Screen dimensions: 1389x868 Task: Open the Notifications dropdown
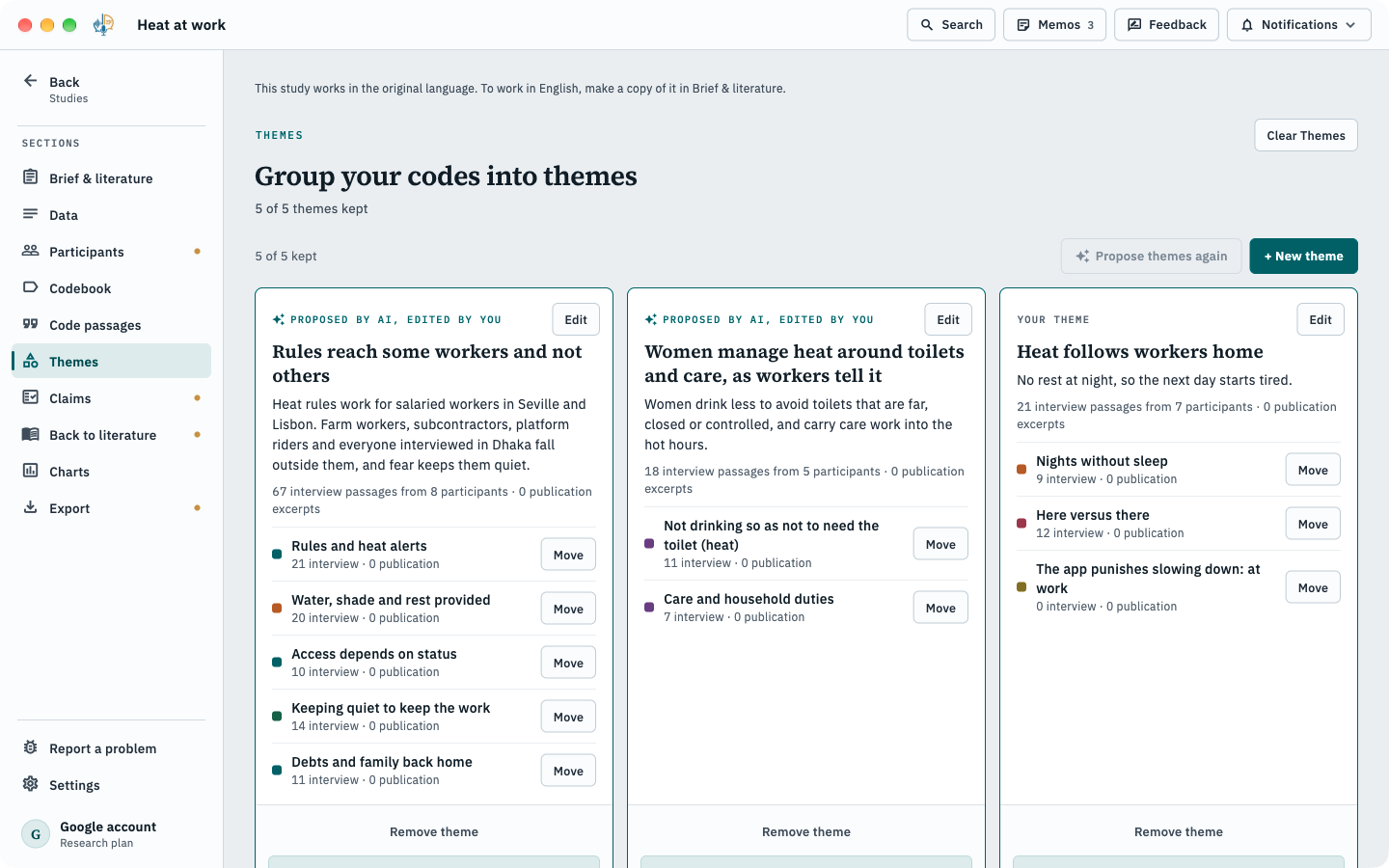(x=1298, y=25)
